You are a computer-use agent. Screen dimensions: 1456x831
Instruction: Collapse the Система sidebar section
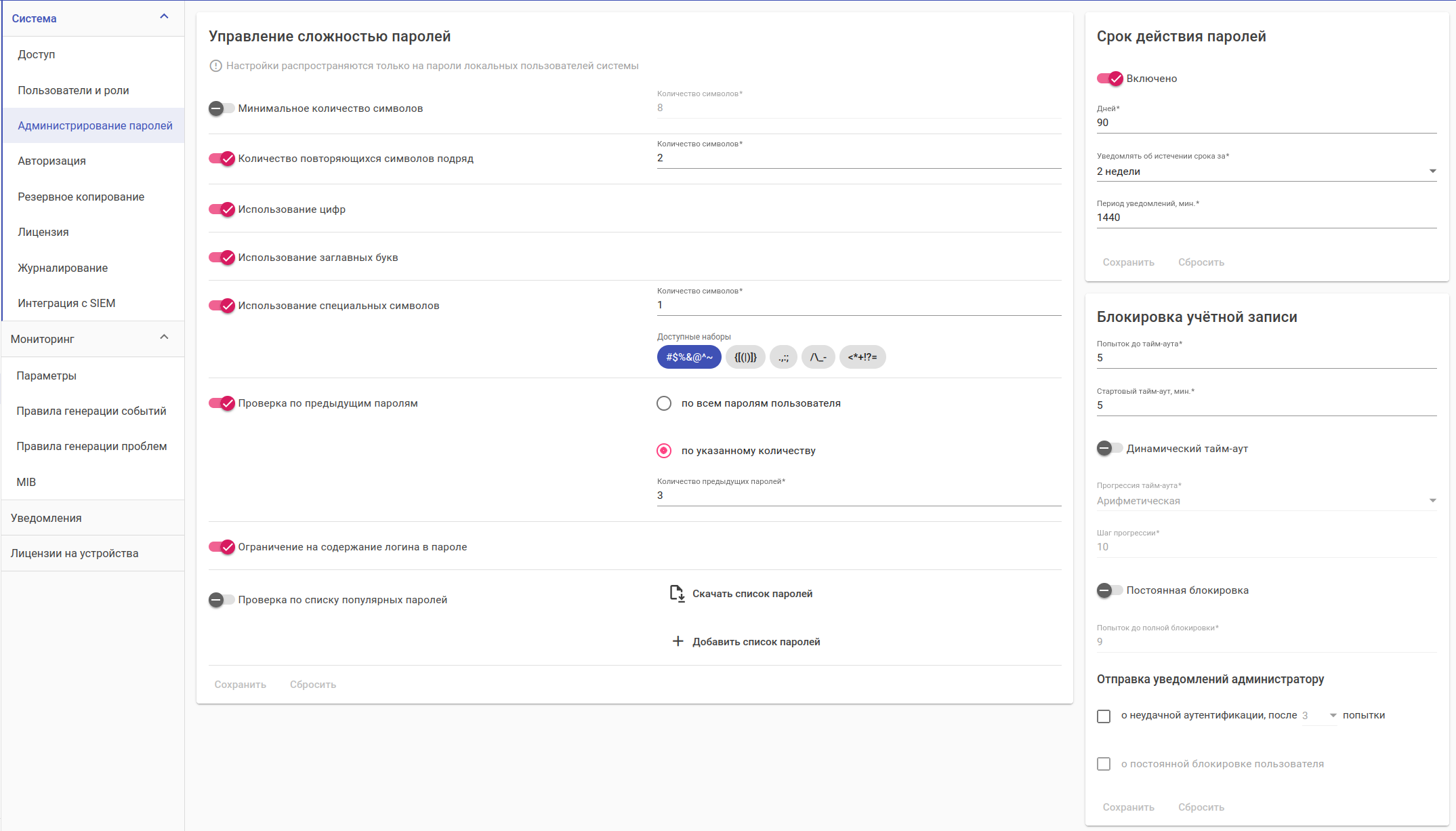[164, 17]
